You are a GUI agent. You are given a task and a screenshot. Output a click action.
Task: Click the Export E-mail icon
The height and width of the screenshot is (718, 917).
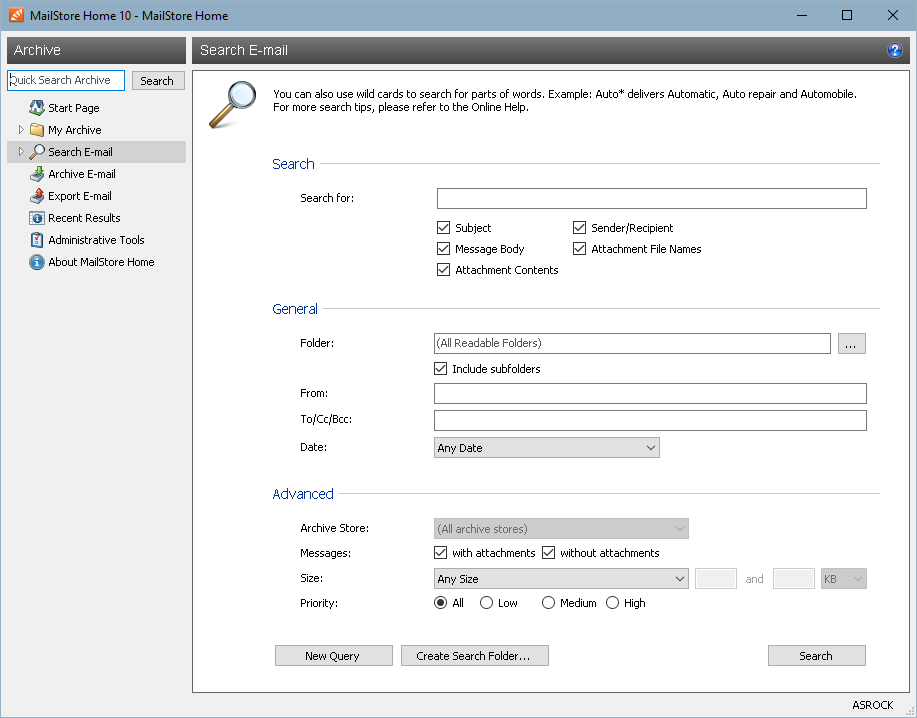pyautogui.click(x=37, y=196)
